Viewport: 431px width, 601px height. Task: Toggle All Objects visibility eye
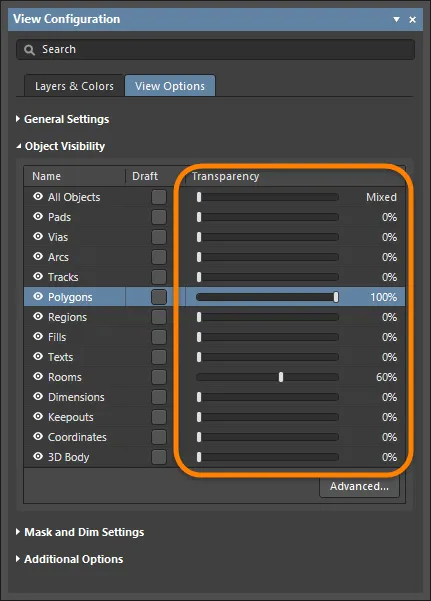(38, 197)
